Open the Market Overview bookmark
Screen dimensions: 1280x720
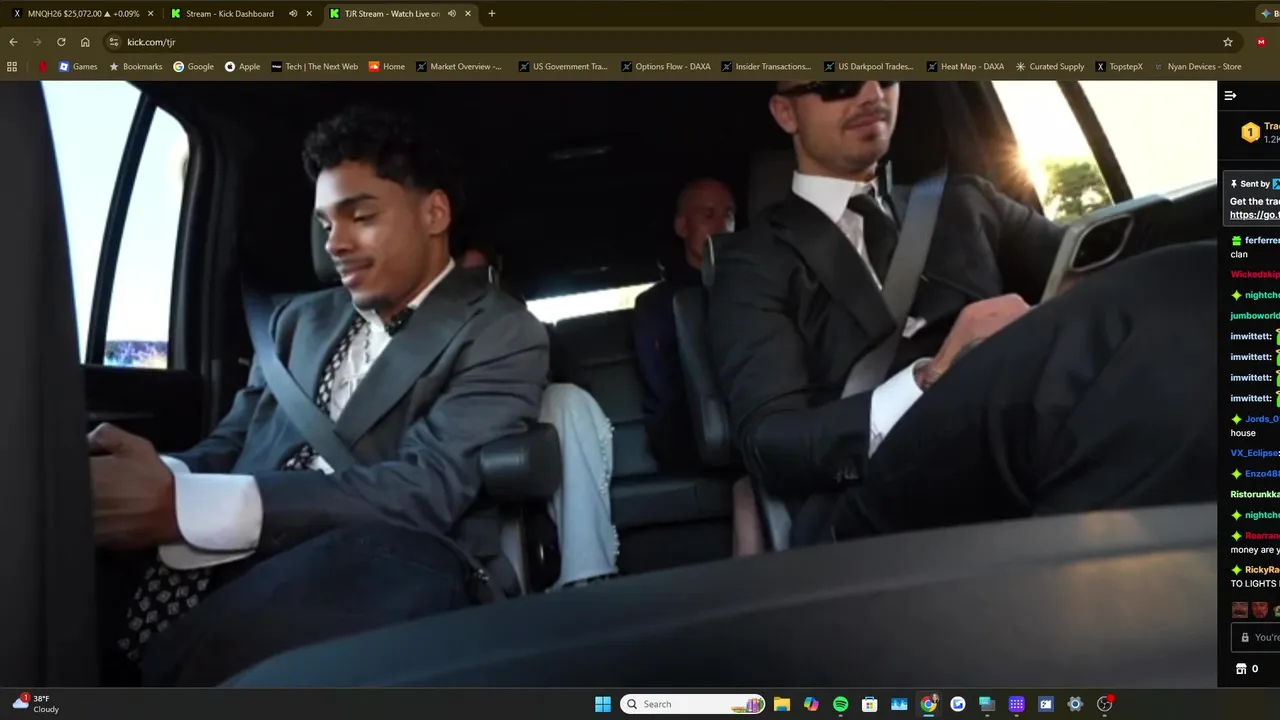(x=460, y=67)
